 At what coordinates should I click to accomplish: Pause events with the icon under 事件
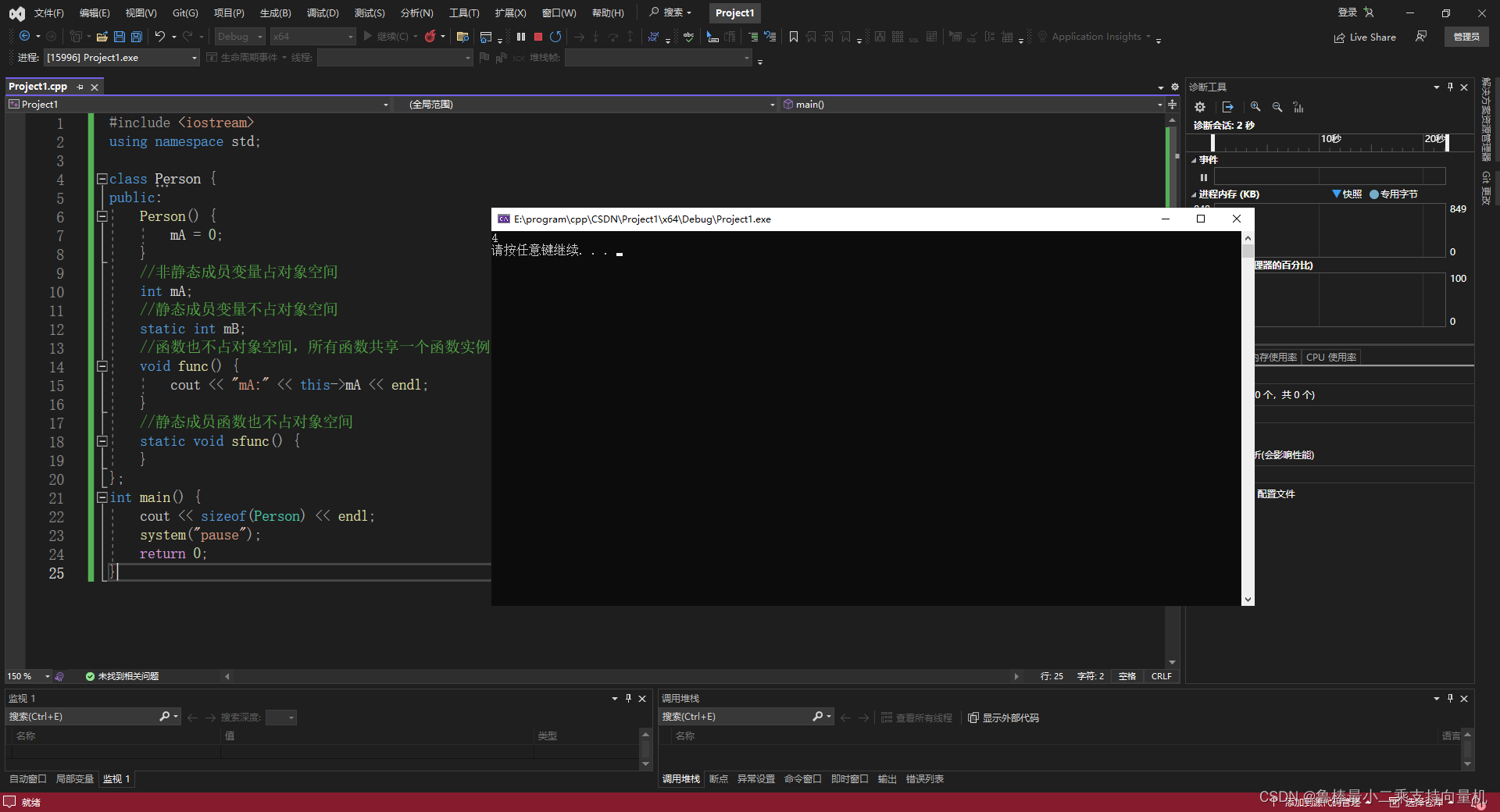pos(1204,177)
